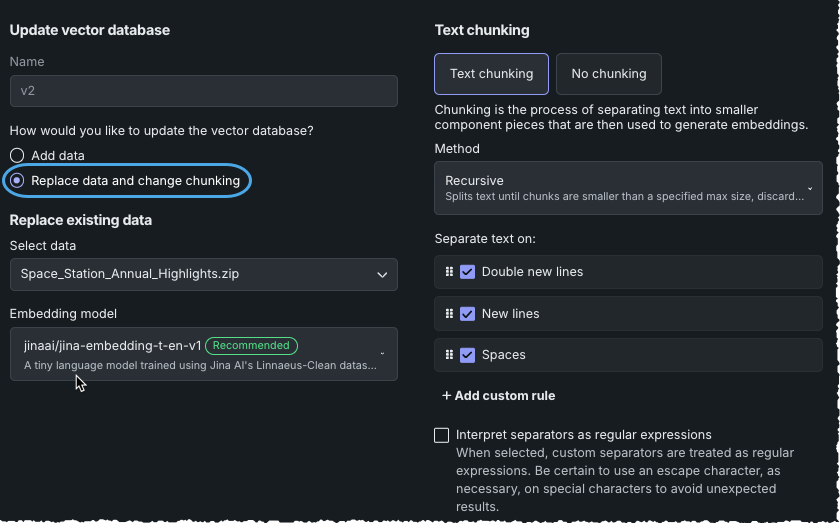This screenshot has width=840, height=523.
Task: Open the chunking Method dropdown
Action: 628,188
